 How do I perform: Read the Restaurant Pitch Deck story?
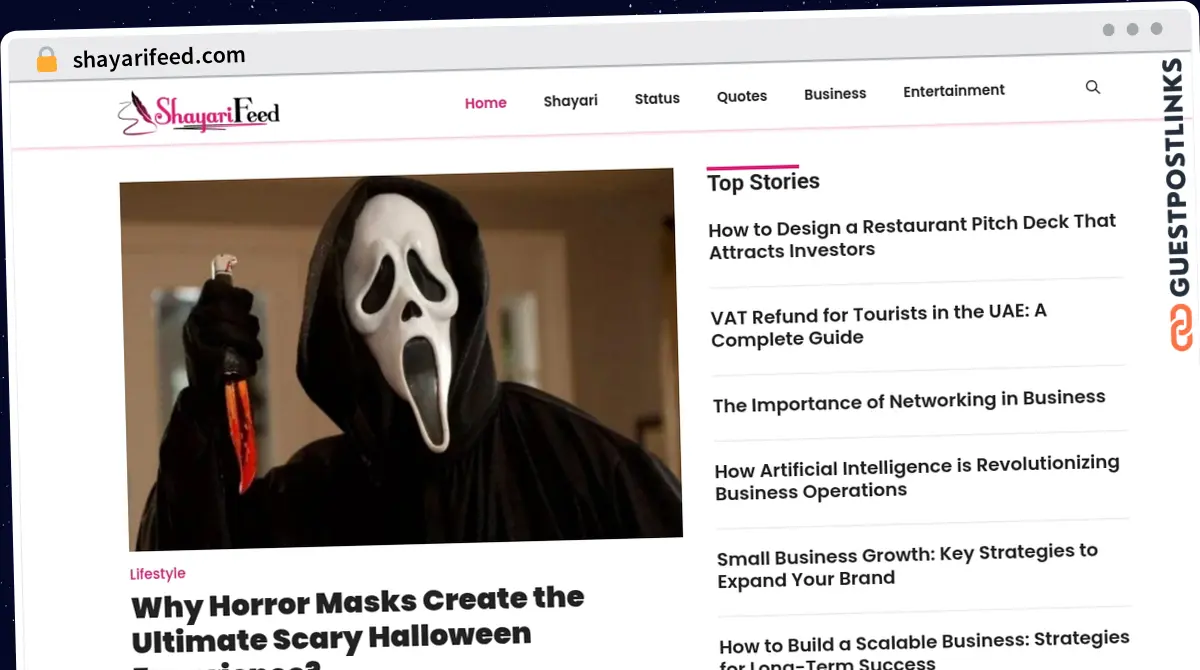point(911,237)
